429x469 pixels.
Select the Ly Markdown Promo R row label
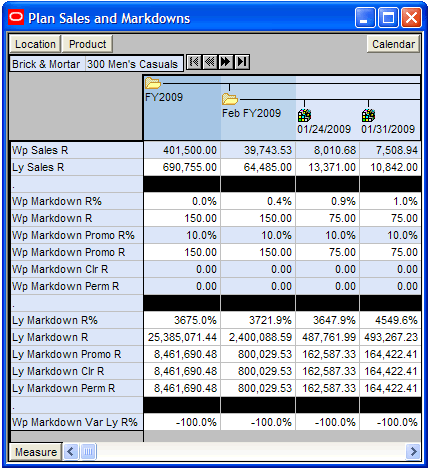click(77, 354)
